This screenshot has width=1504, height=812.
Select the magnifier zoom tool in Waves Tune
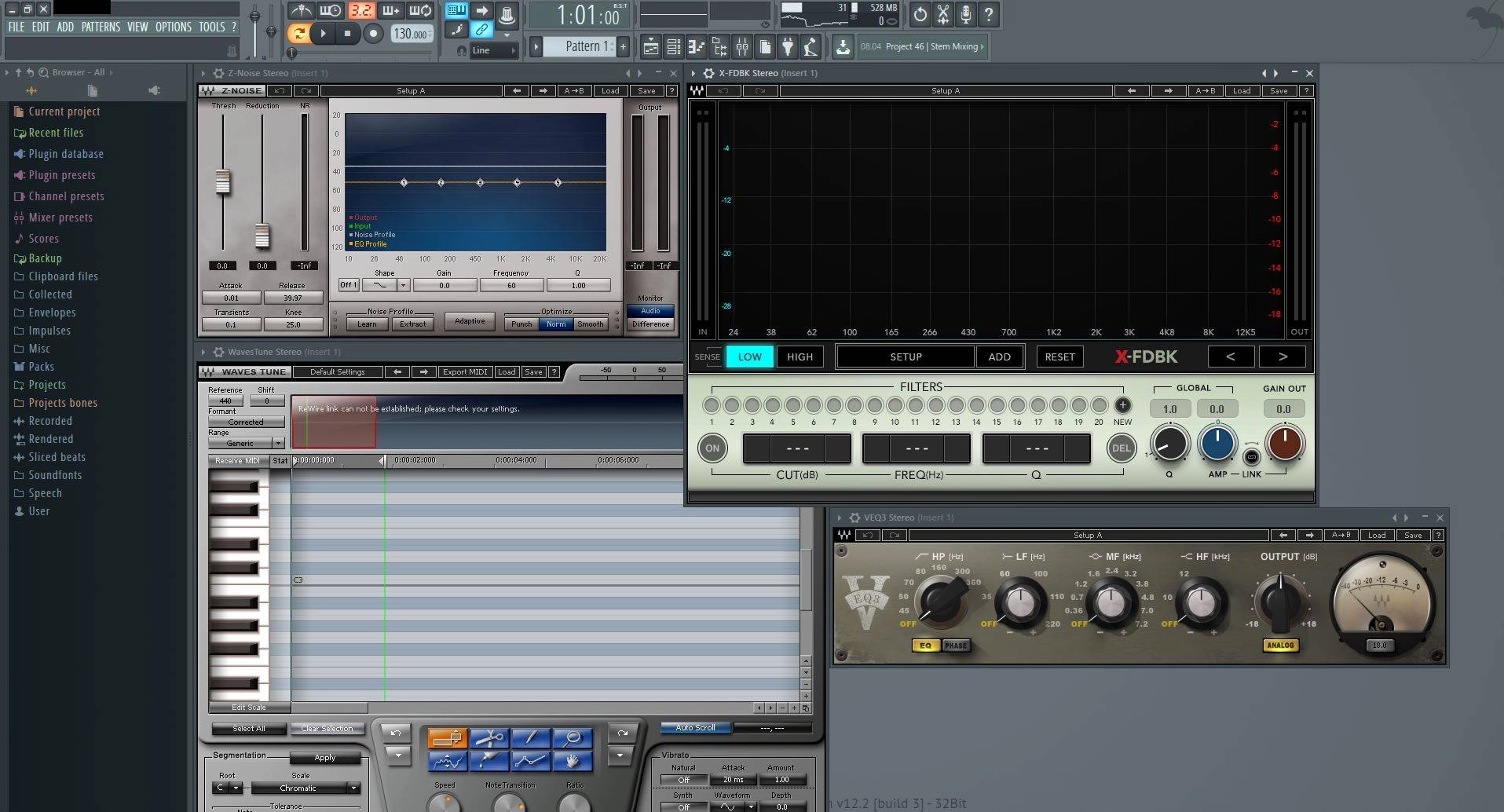pos(573,738)
